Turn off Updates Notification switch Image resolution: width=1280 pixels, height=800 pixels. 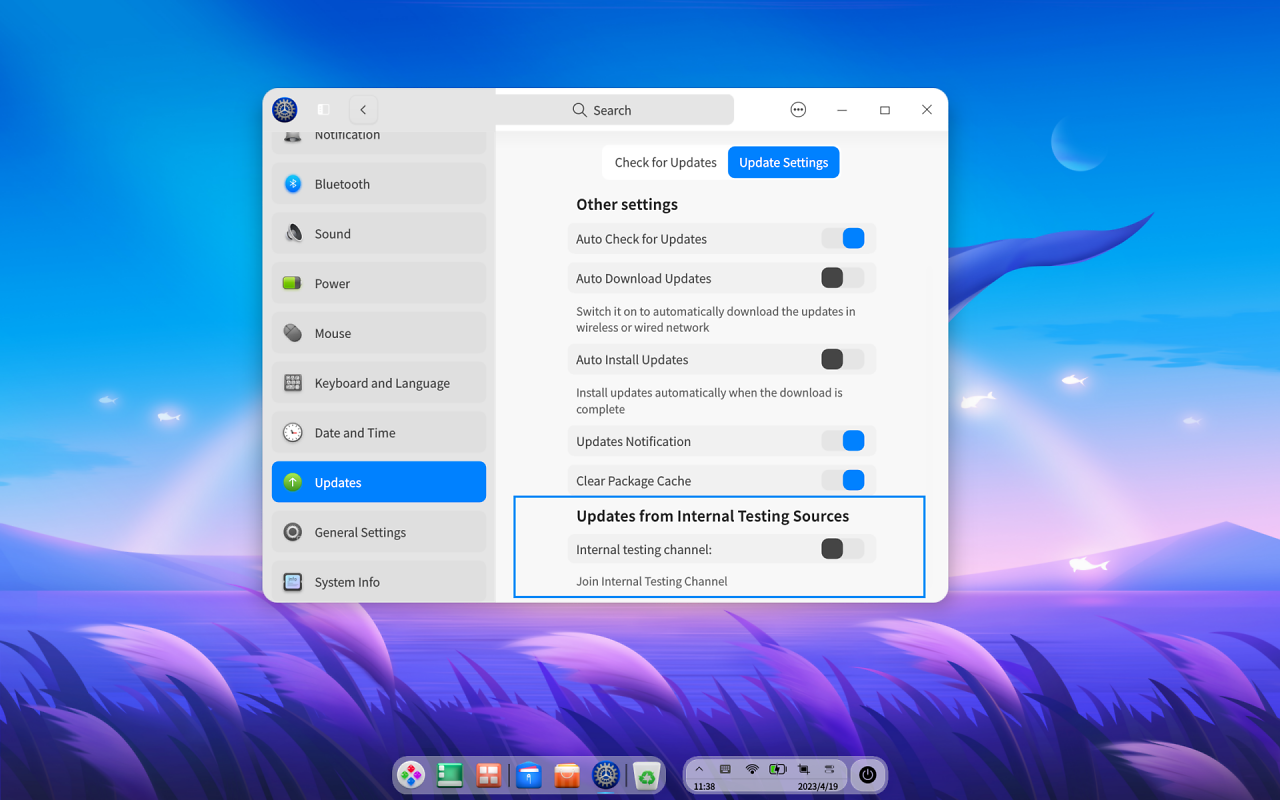843,441
